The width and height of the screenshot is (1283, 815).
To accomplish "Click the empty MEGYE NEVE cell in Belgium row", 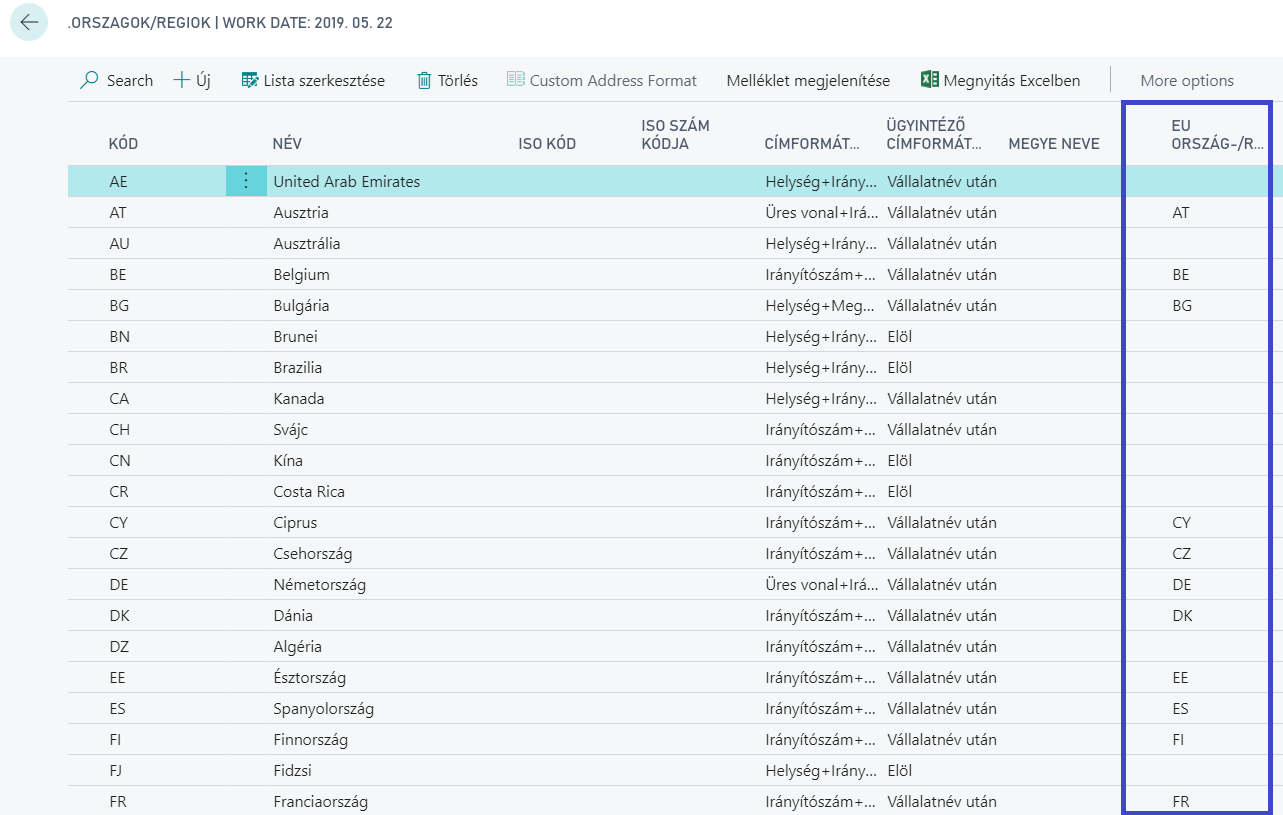I will pyautogui.click(x=1063, y=275).
